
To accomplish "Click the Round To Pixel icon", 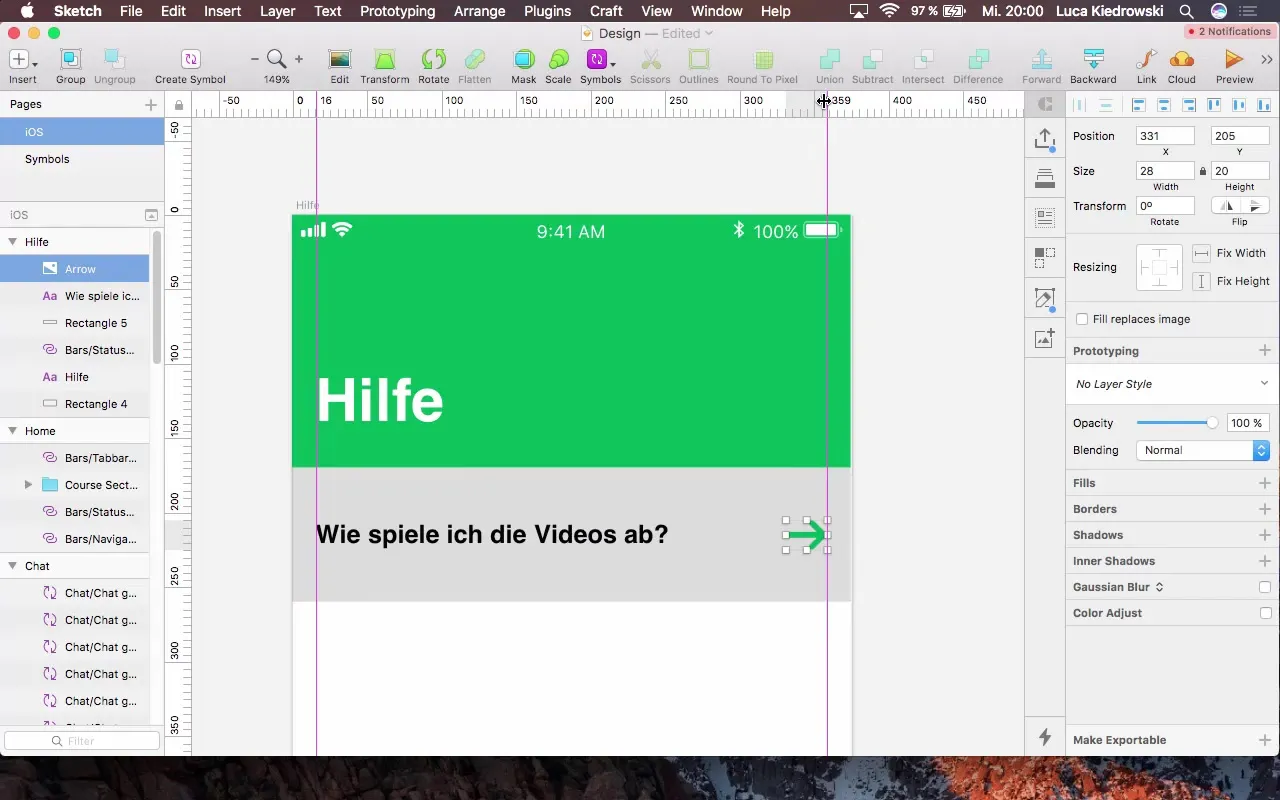I will pyautogui.click(x=763, y=60).
